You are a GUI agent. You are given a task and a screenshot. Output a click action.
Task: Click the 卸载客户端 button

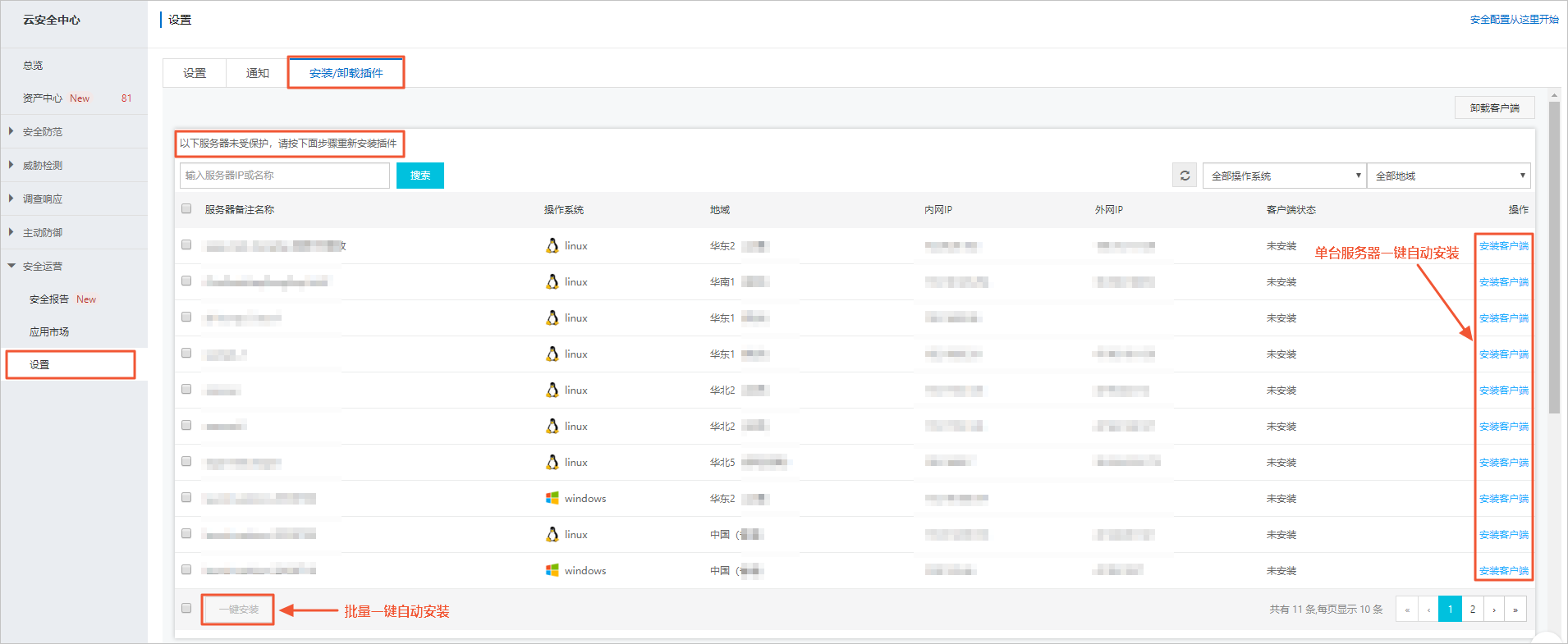[1494, 107]
